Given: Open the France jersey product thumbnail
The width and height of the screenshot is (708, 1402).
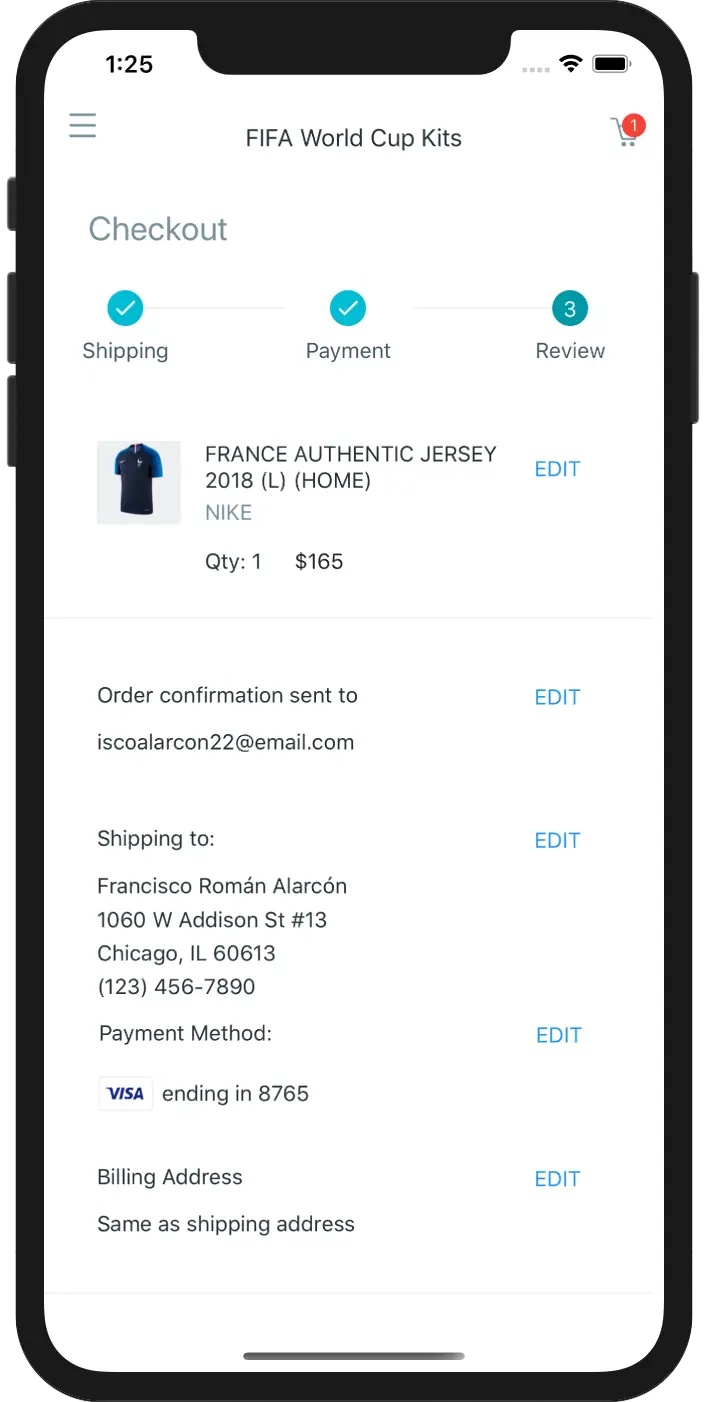Looking at the screenshot, I should pos(139,482).
